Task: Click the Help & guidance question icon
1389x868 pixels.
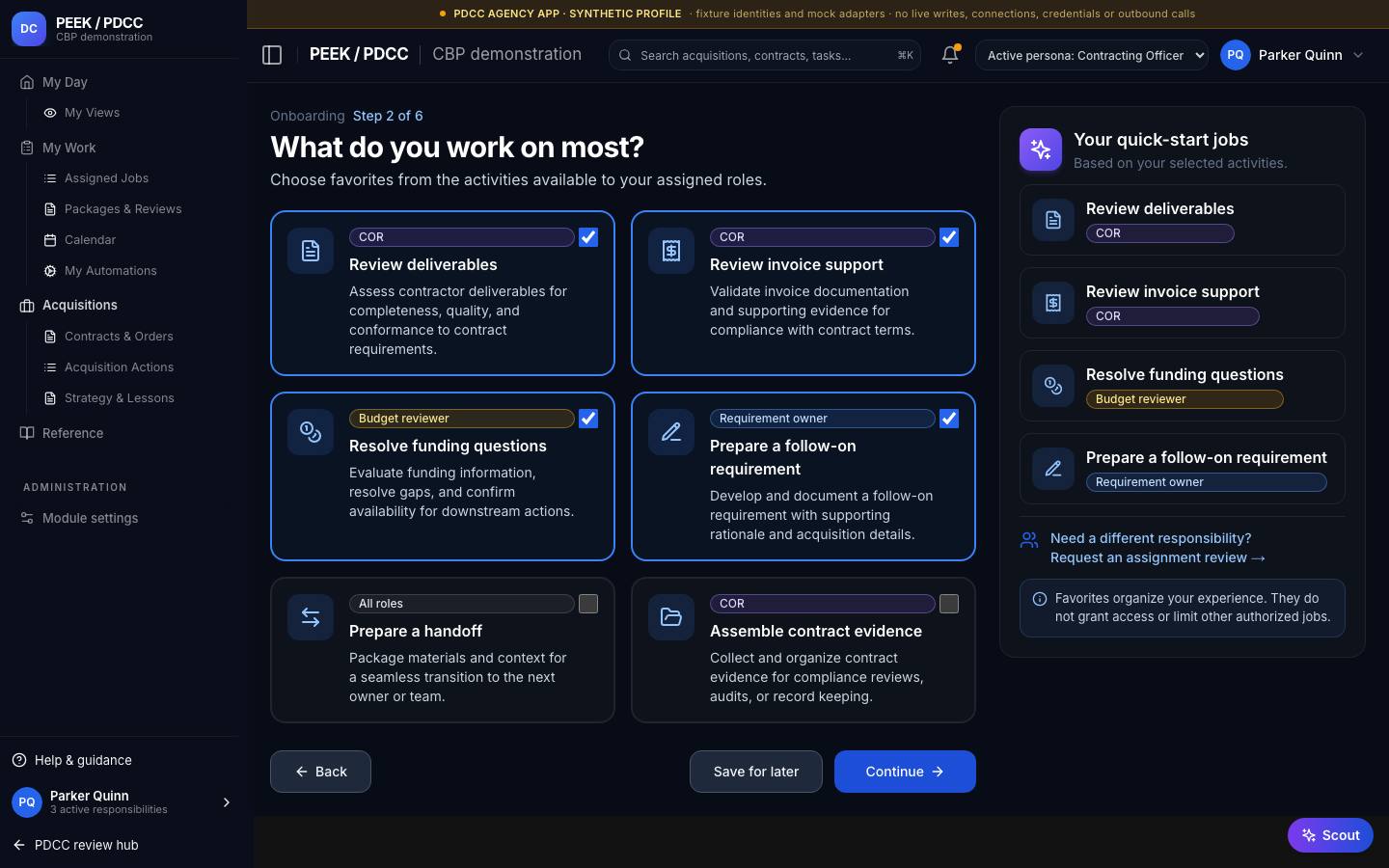Action: 19,760
